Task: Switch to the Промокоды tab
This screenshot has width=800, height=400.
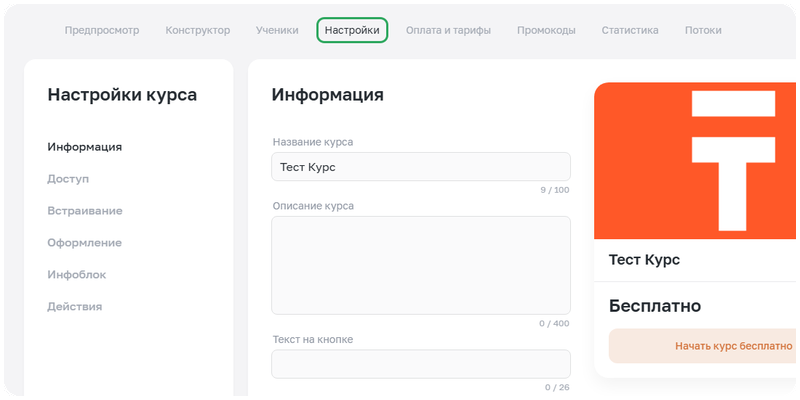Action: [546, 30]
